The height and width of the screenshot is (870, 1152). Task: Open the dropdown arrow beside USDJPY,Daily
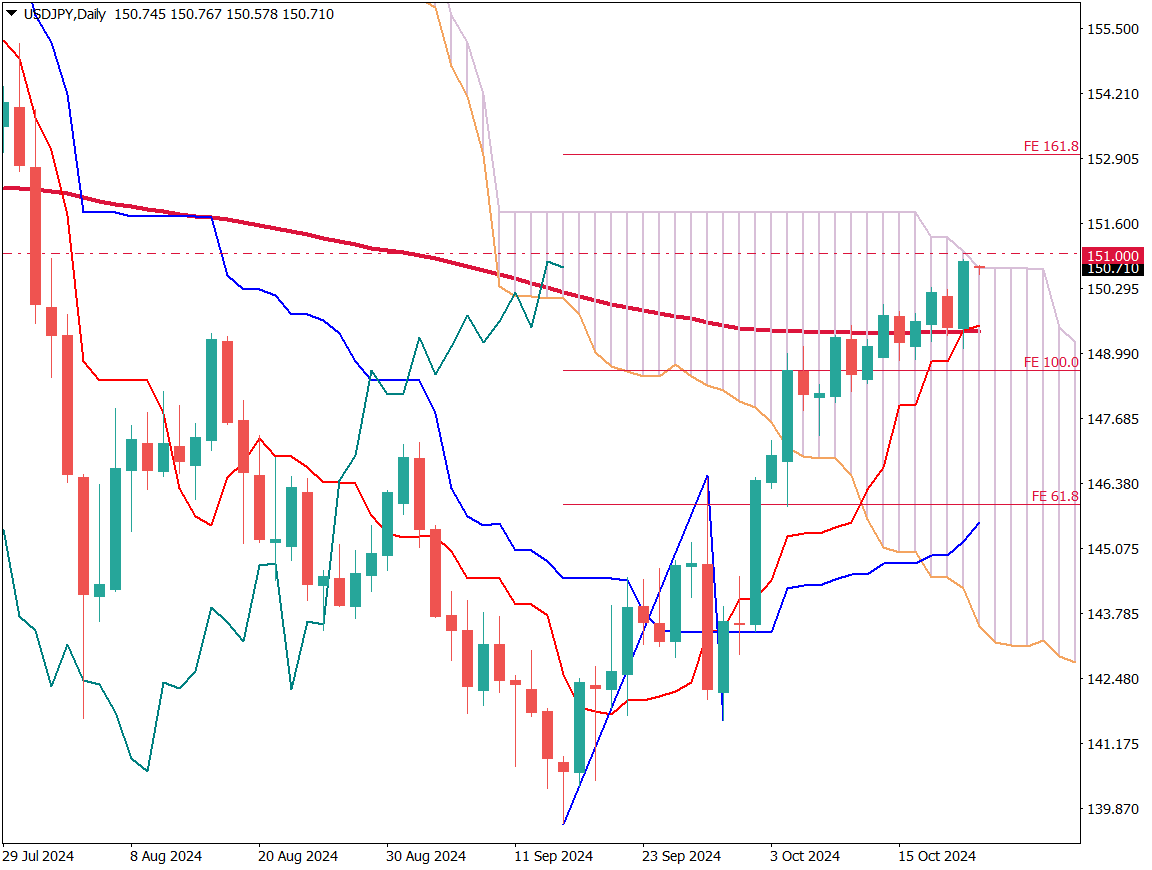(x=11, y=14)
